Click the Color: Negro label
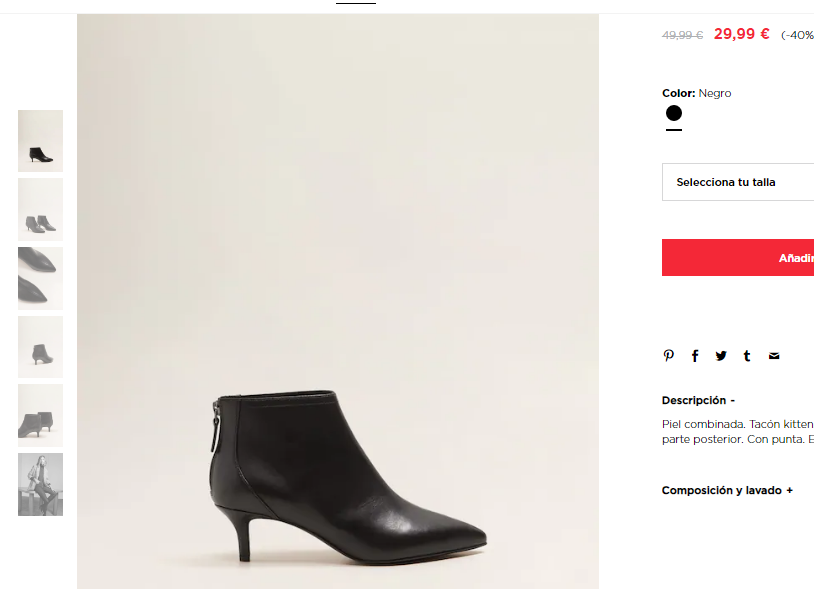Screen dimensions: 814x589 click(696, 93)
